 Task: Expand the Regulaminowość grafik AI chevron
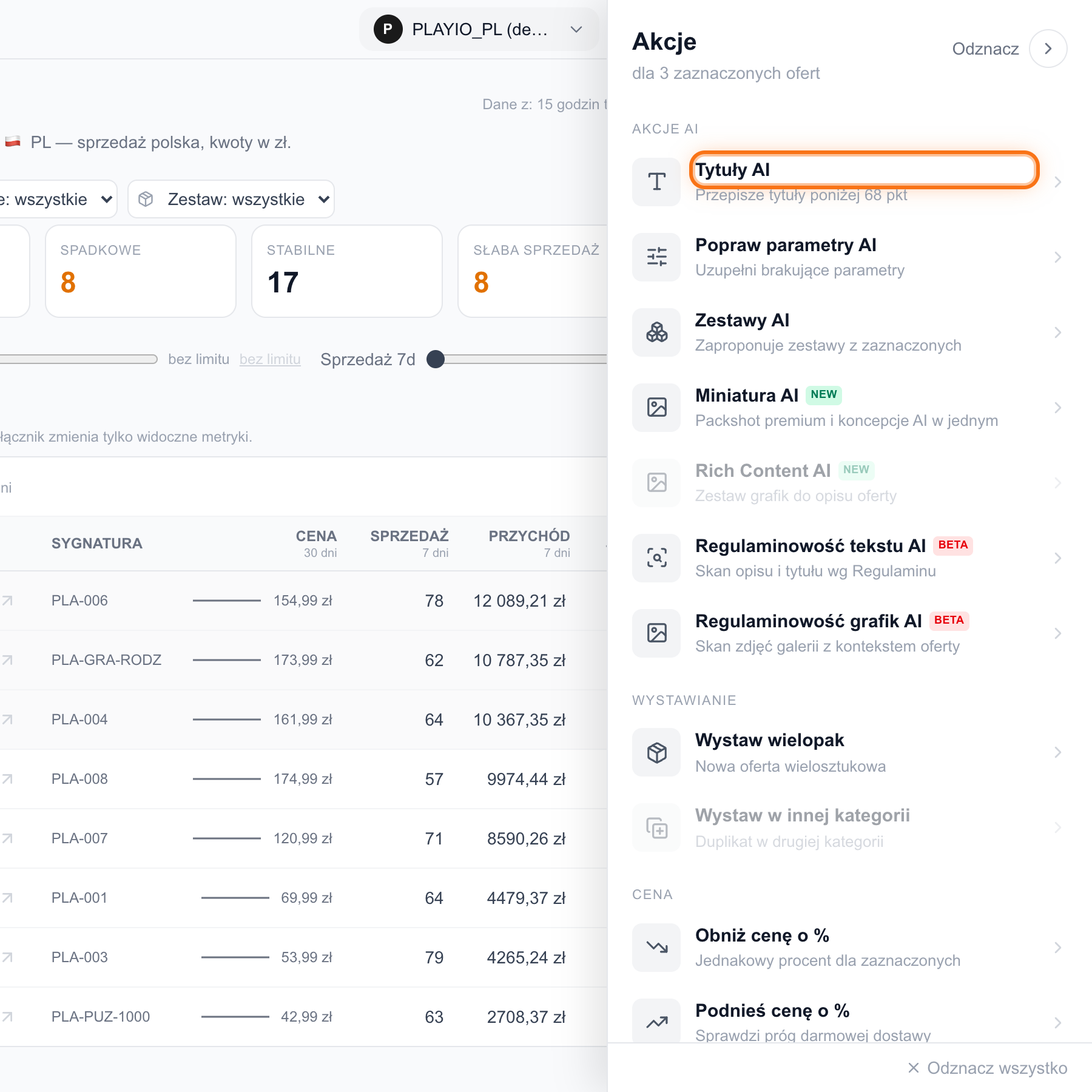(x=1057, y=633)
